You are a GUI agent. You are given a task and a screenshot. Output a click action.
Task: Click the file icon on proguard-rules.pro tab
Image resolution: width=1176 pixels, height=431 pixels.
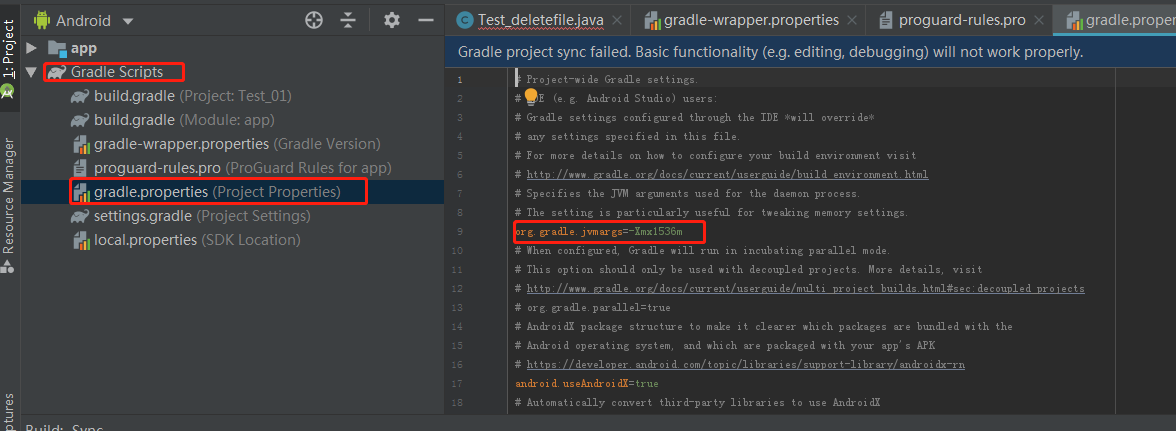pyautogui.click(x=886, y=20)
